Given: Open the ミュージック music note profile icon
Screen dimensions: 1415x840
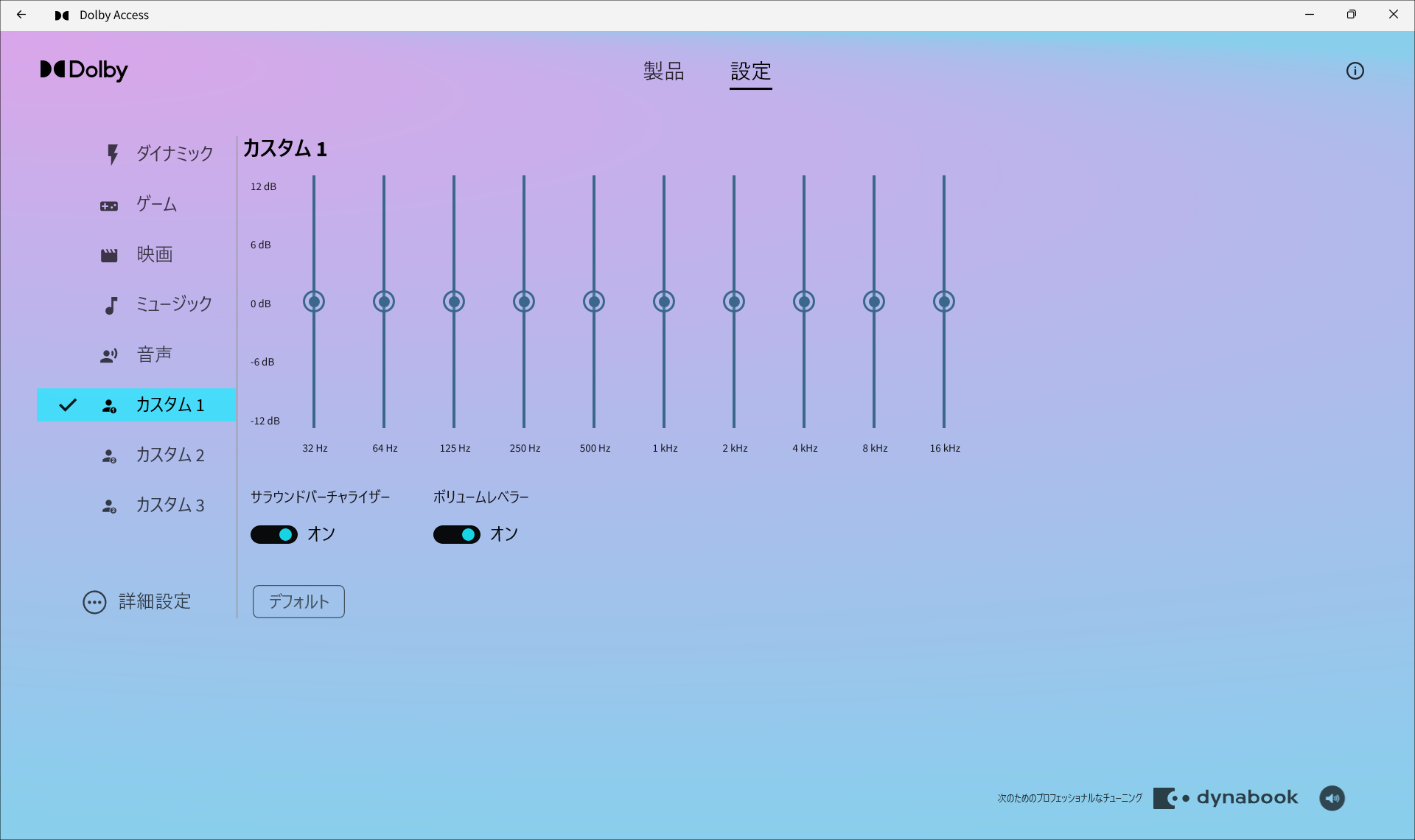Looking at the screenshot, I should [x=109, y=304].
